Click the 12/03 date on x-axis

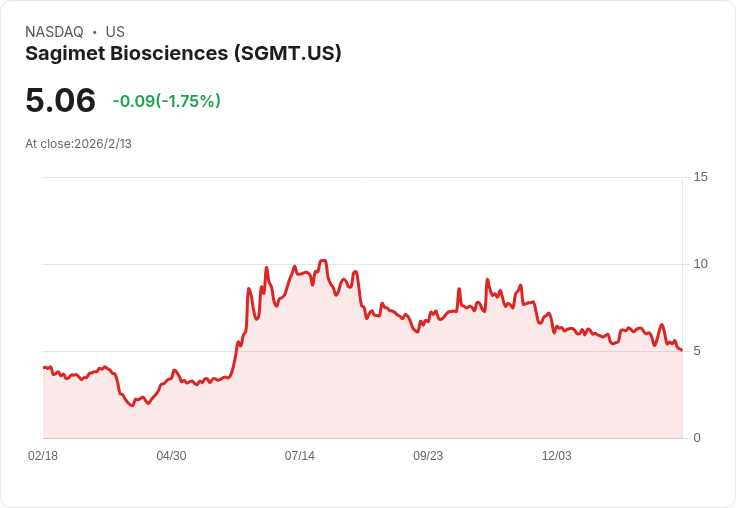pyautogui.click(x=556, y=456)
